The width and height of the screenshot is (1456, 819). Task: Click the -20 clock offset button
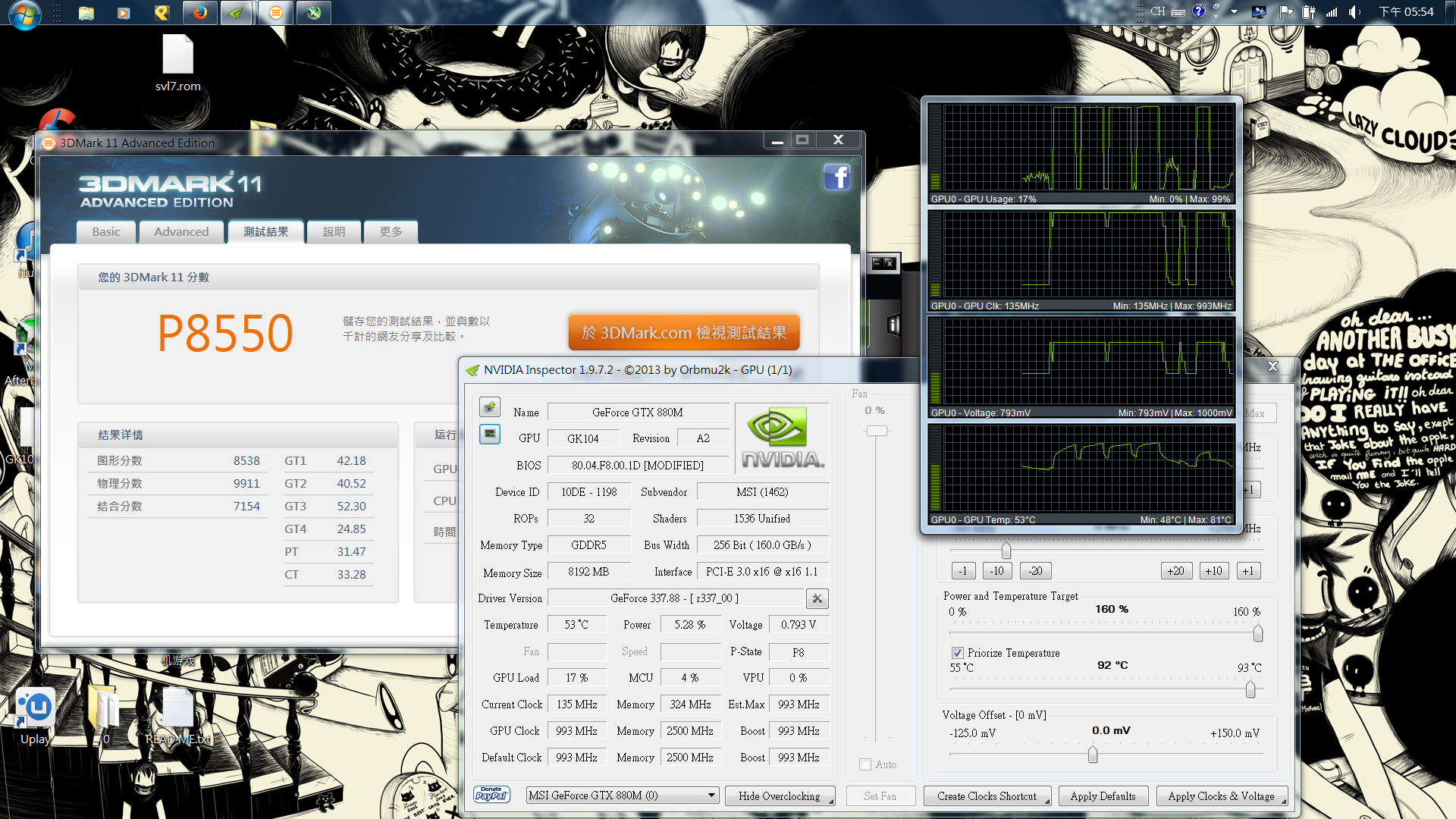[1036, 571]
